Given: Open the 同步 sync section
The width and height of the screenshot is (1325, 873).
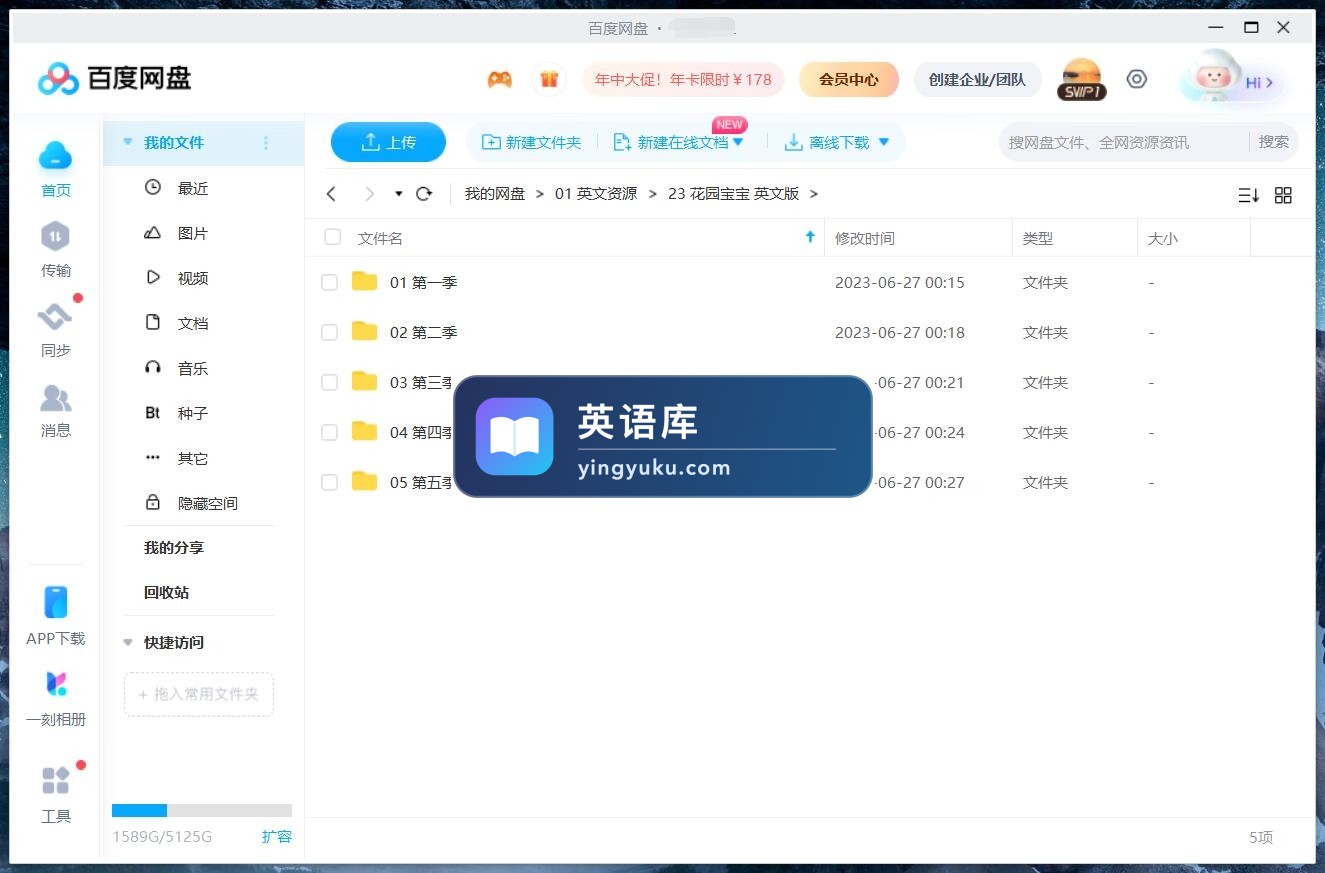Looking at the screenshot, I should (x=56, y=317).
